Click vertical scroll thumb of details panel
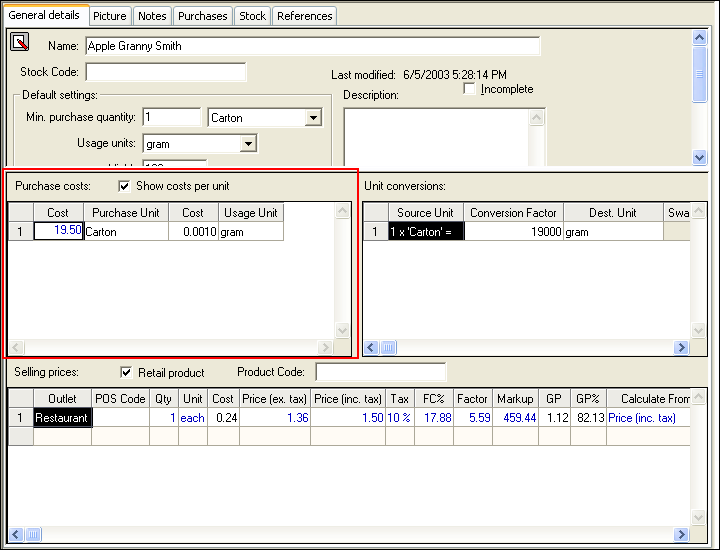720x550 pixels. [699, 74]
